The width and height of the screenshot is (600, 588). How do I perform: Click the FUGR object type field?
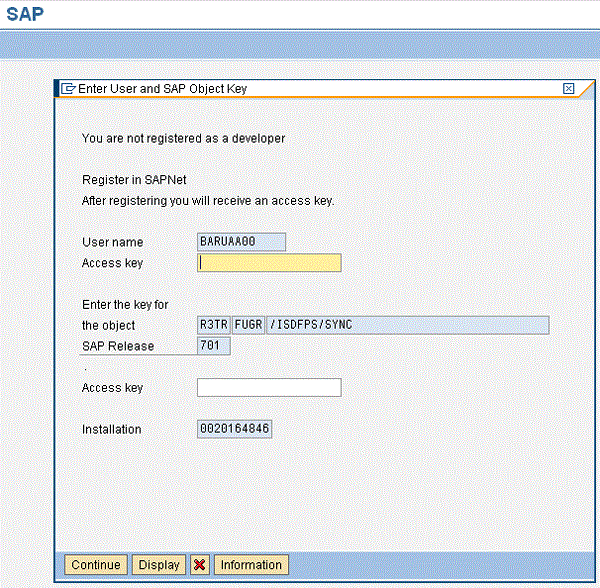click(x=248, y=325)
